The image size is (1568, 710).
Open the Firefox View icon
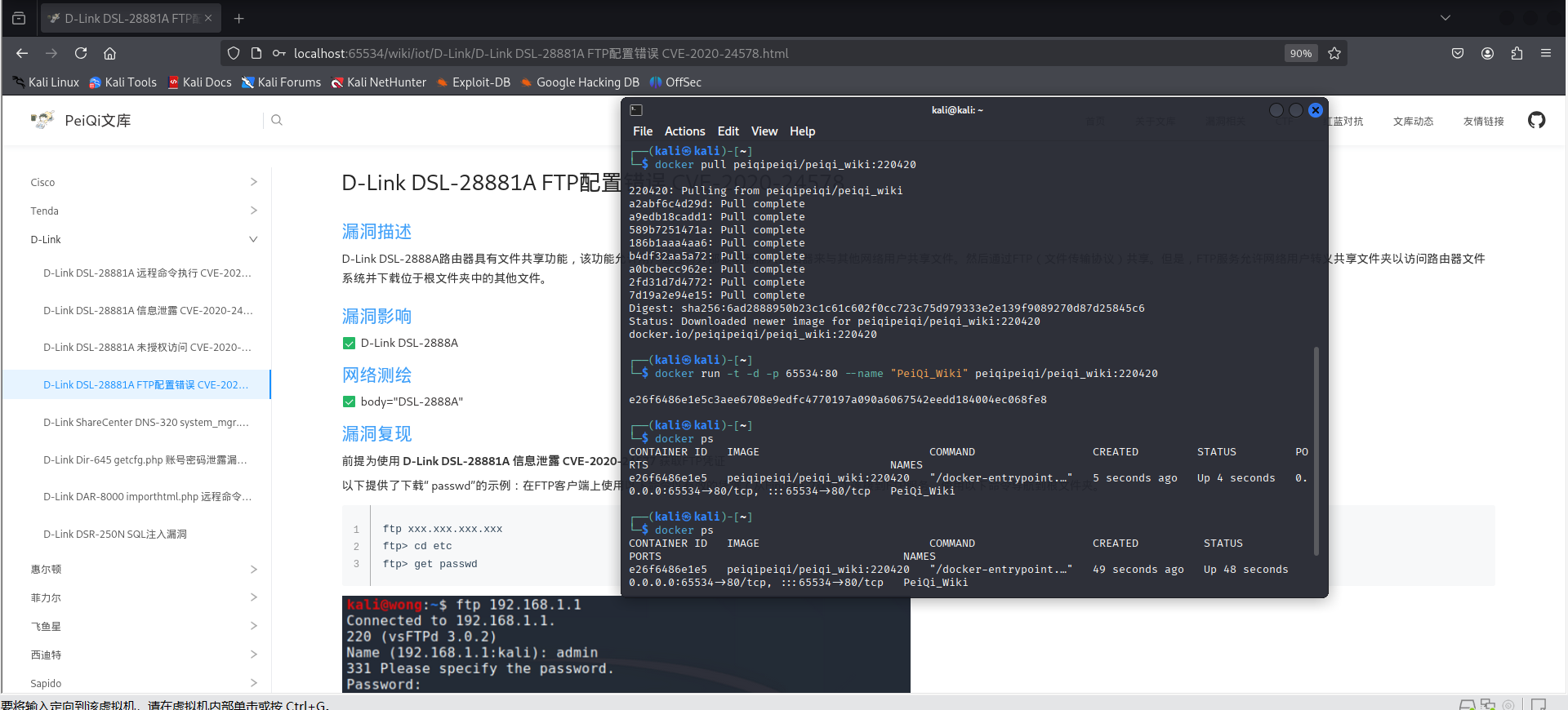pos(19,18)
